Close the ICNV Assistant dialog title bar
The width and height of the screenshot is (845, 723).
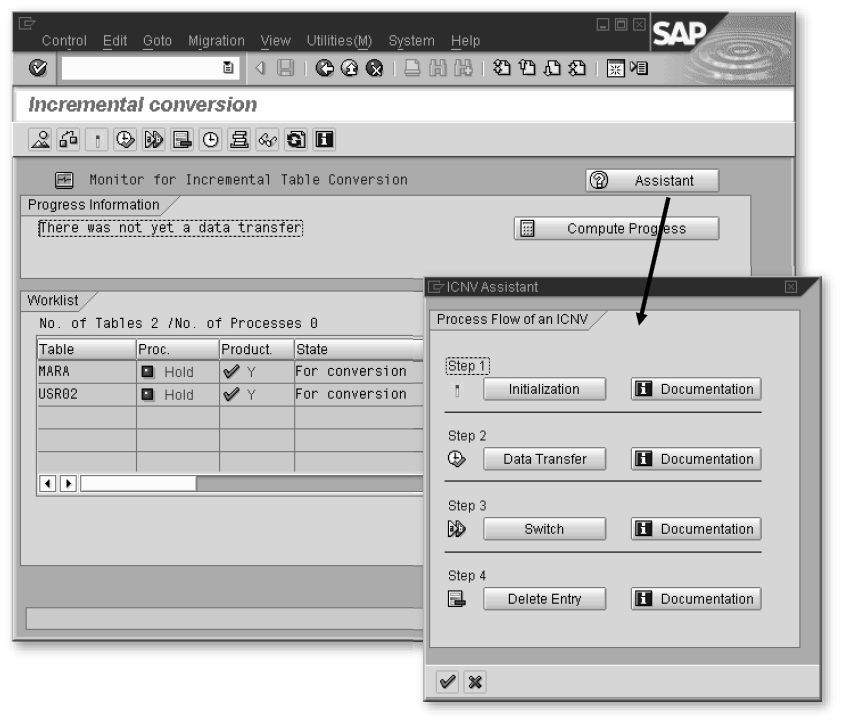[x=791, y=287]
